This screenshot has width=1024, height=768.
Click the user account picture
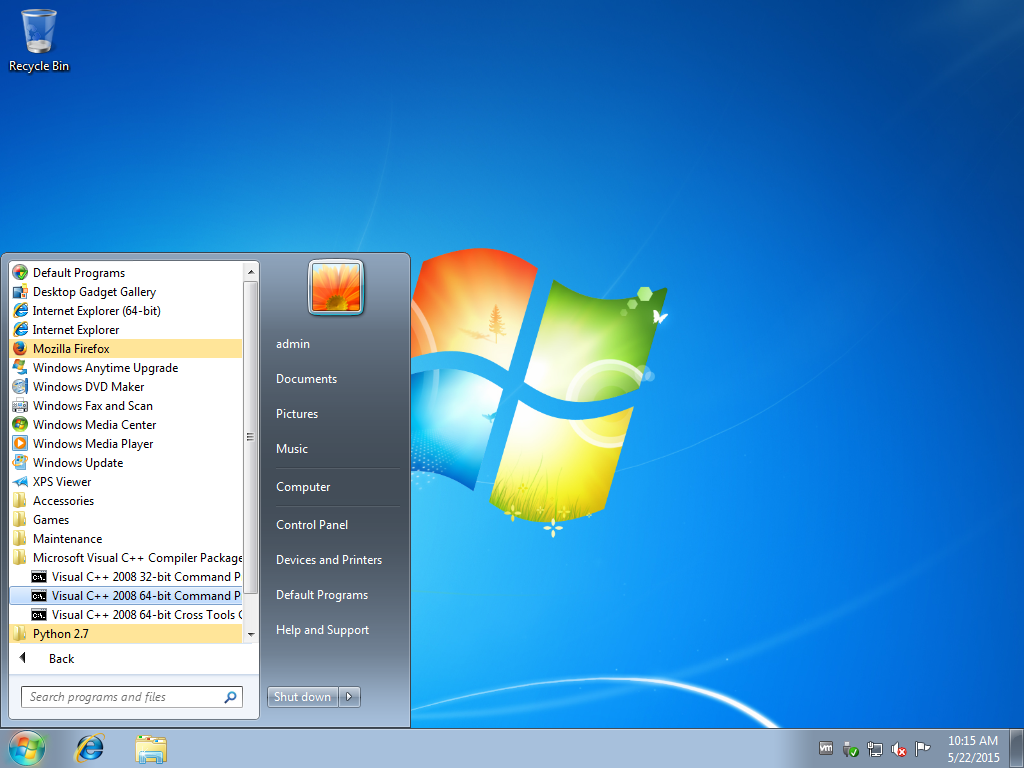click(x=336, y=287)
